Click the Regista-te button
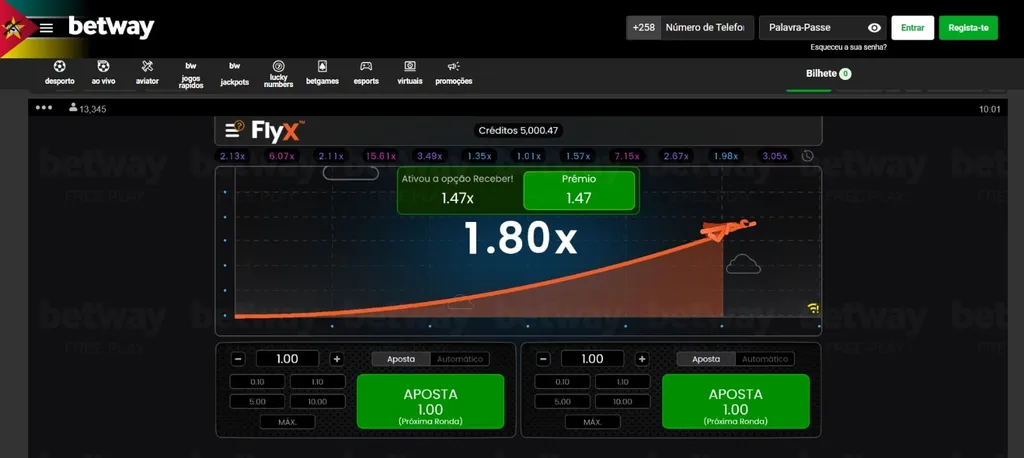1024x458 pixels. click(968, 27)
